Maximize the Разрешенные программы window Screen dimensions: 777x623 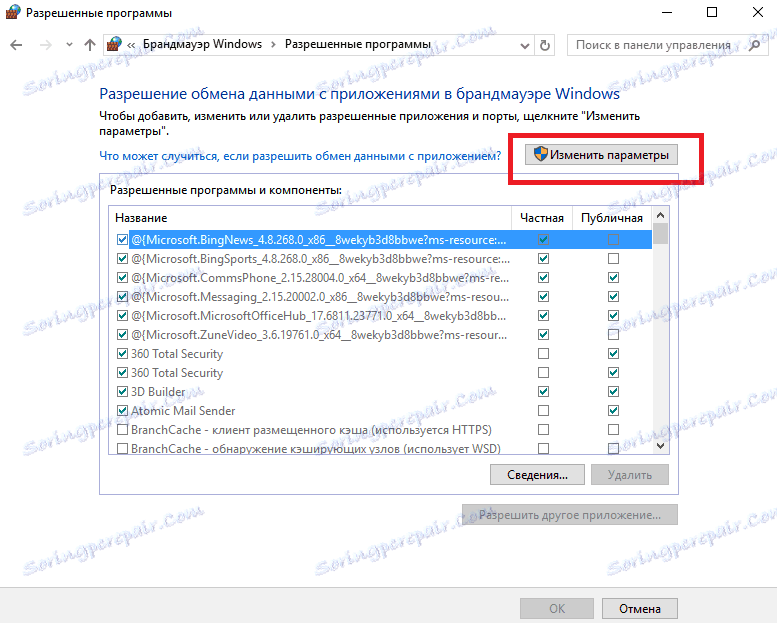712,12
